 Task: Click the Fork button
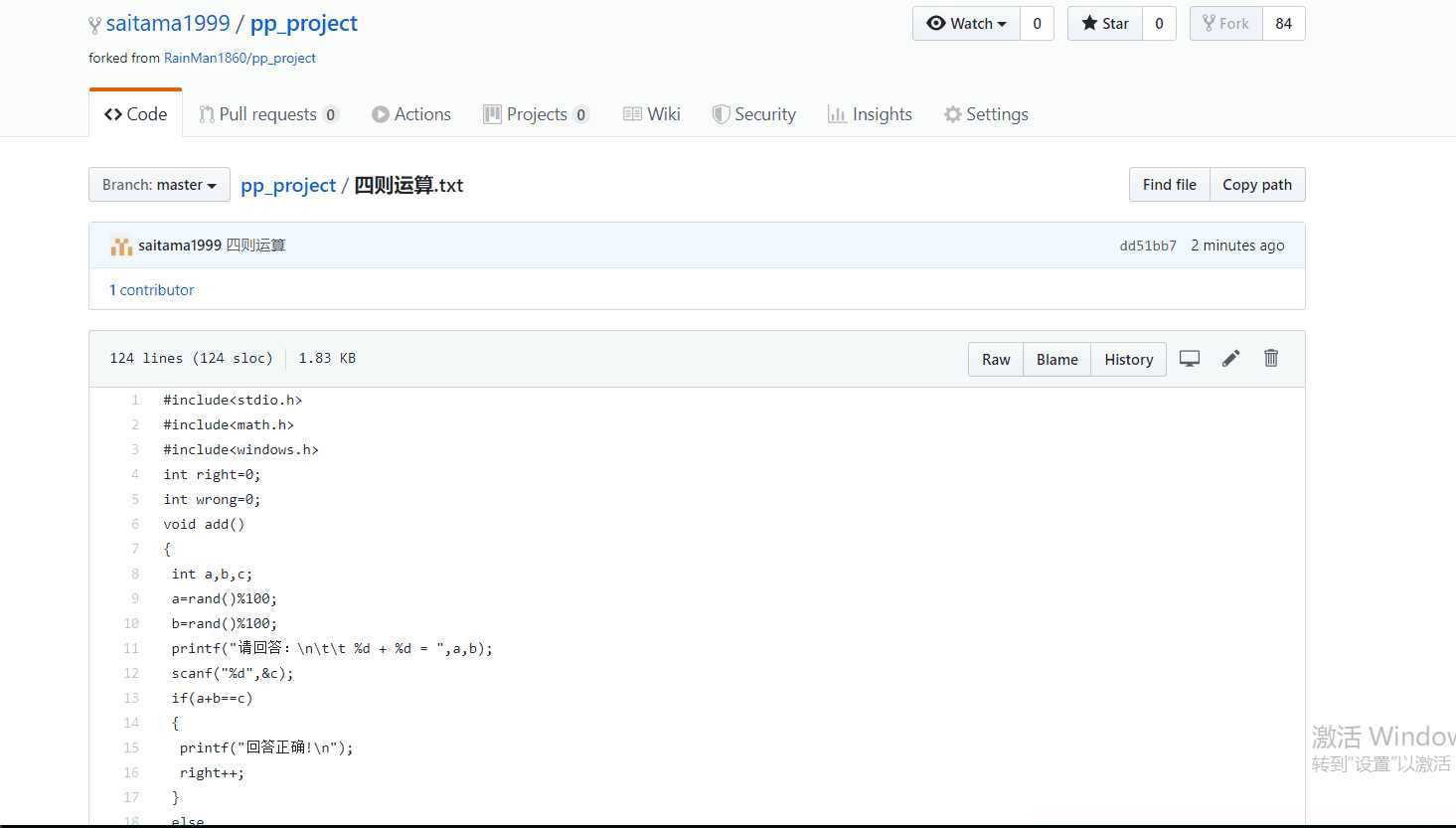click(1225, 23)
